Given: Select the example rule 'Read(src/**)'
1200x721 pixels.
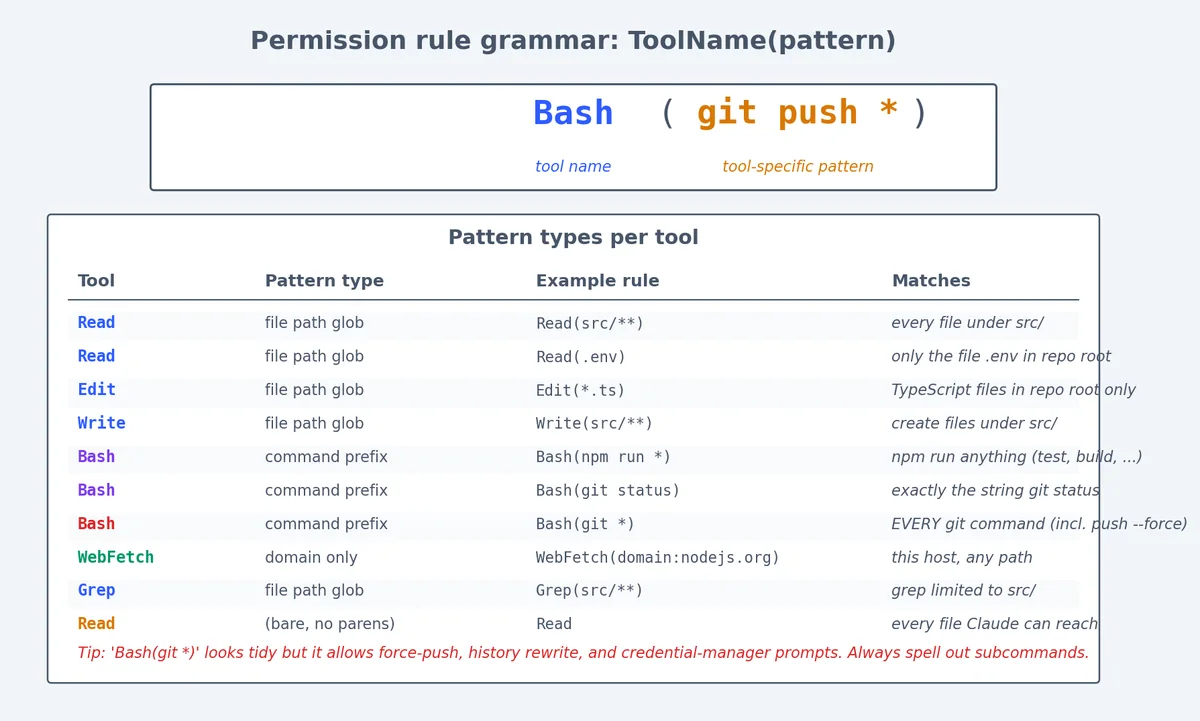Looking at the screenshot, I should point(590,324).
